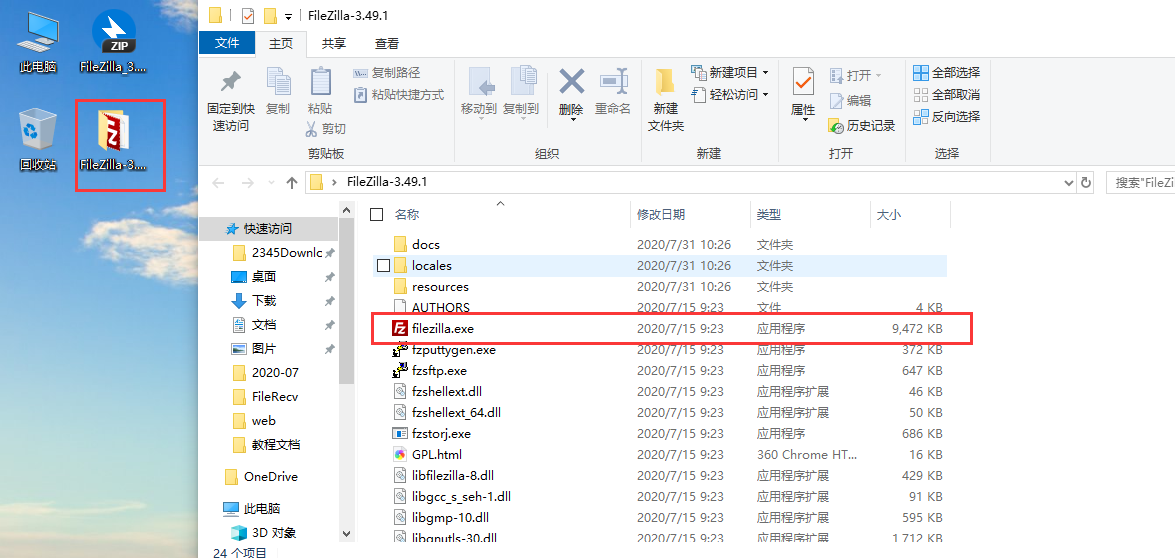Image resolution: width=1175 pixels, height=558 pixels.
Task: Select GPL.html file
Action: [660, 454]
